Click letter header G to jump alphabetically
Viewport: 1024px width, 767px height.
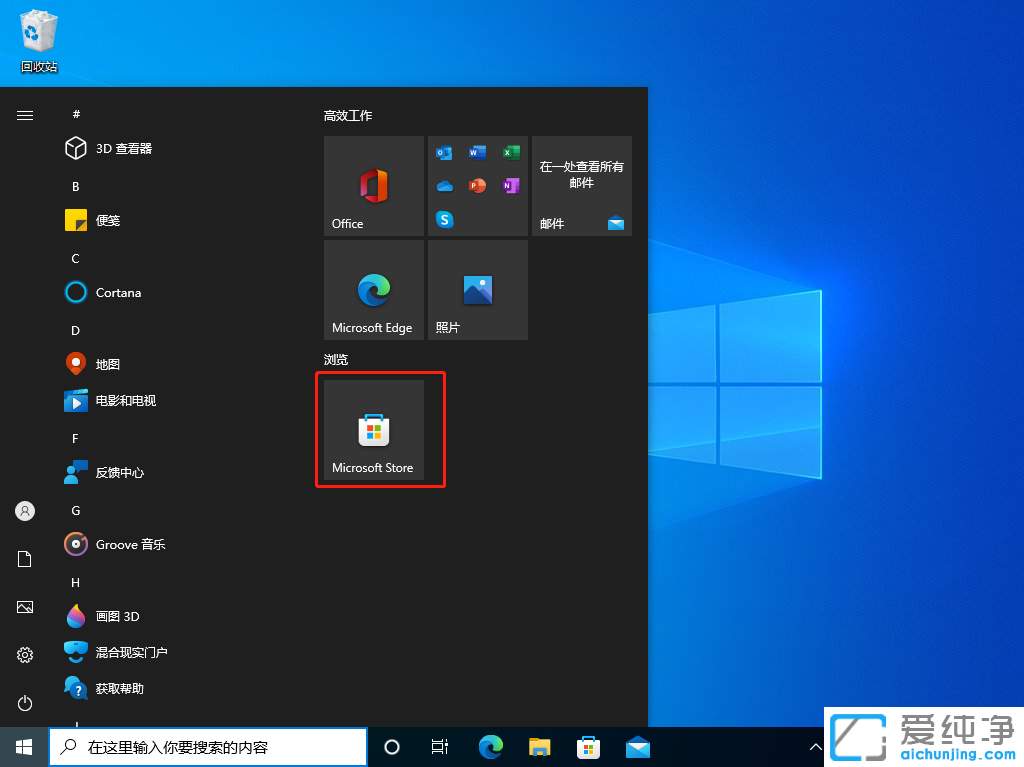pyautogui.click(x=77, y=510)
